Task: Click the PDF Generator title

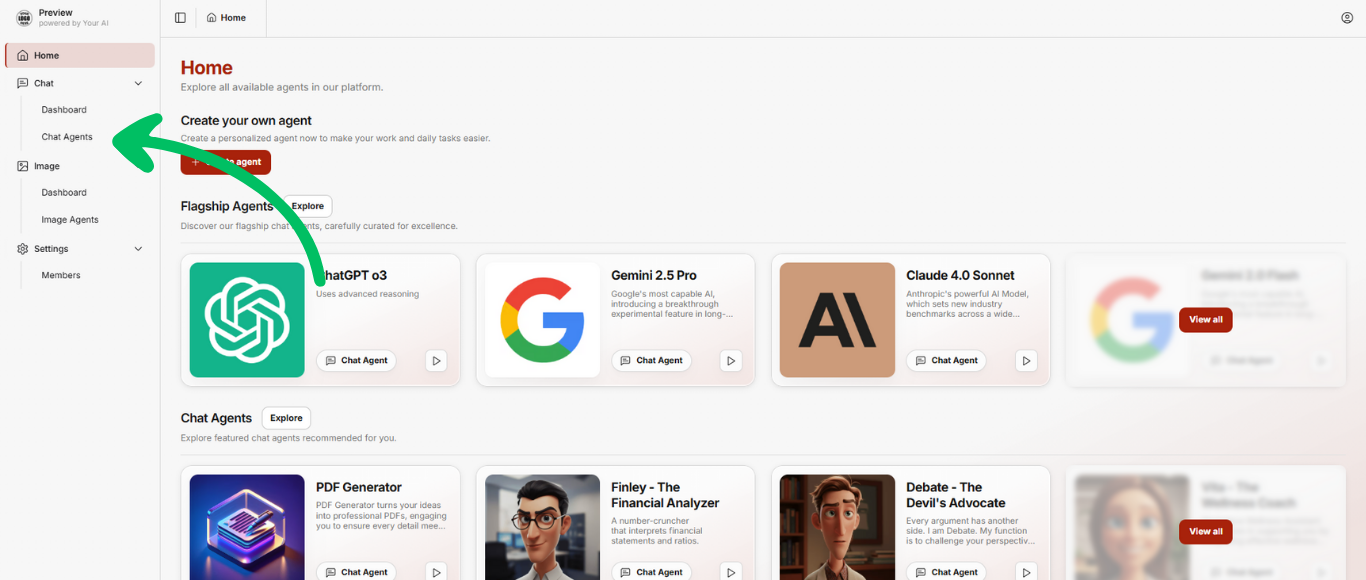Action: point(359,487)
